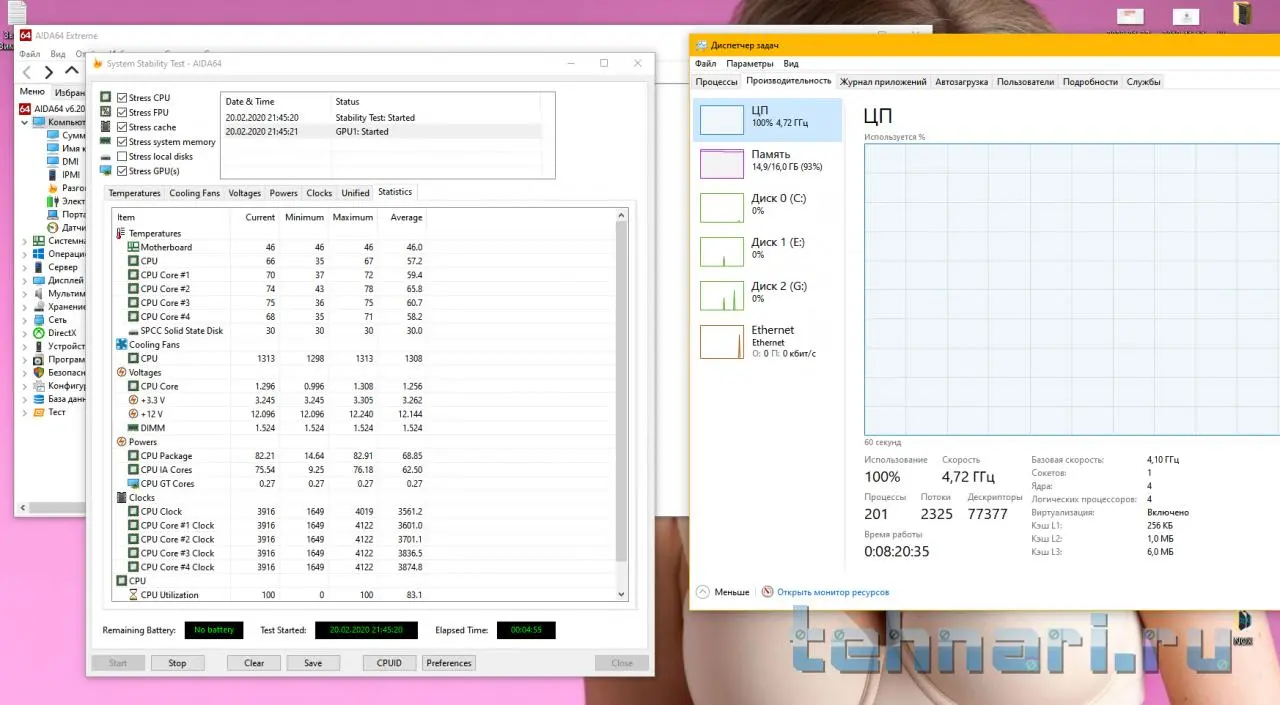Click the scroll-up arrow of statistics list
This screenshot has width=1280, height=705.
pyautogui.click(x=621, y=215)
